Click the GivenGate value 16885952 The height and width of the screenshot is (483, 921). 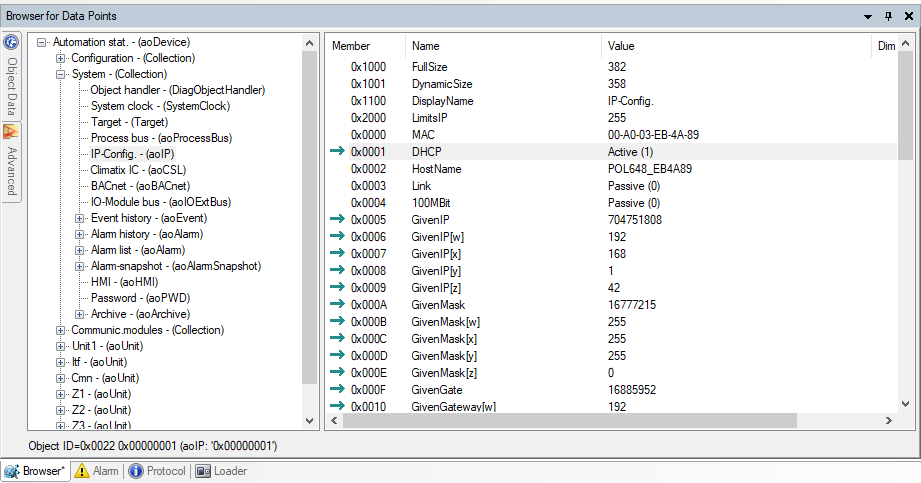tap(631, 390)
